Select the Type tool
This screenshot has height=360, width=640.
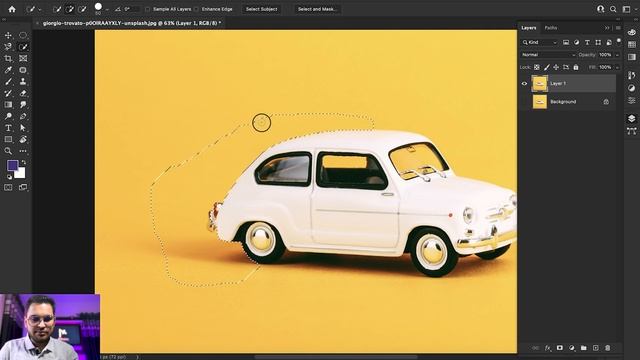coord(8,128)
